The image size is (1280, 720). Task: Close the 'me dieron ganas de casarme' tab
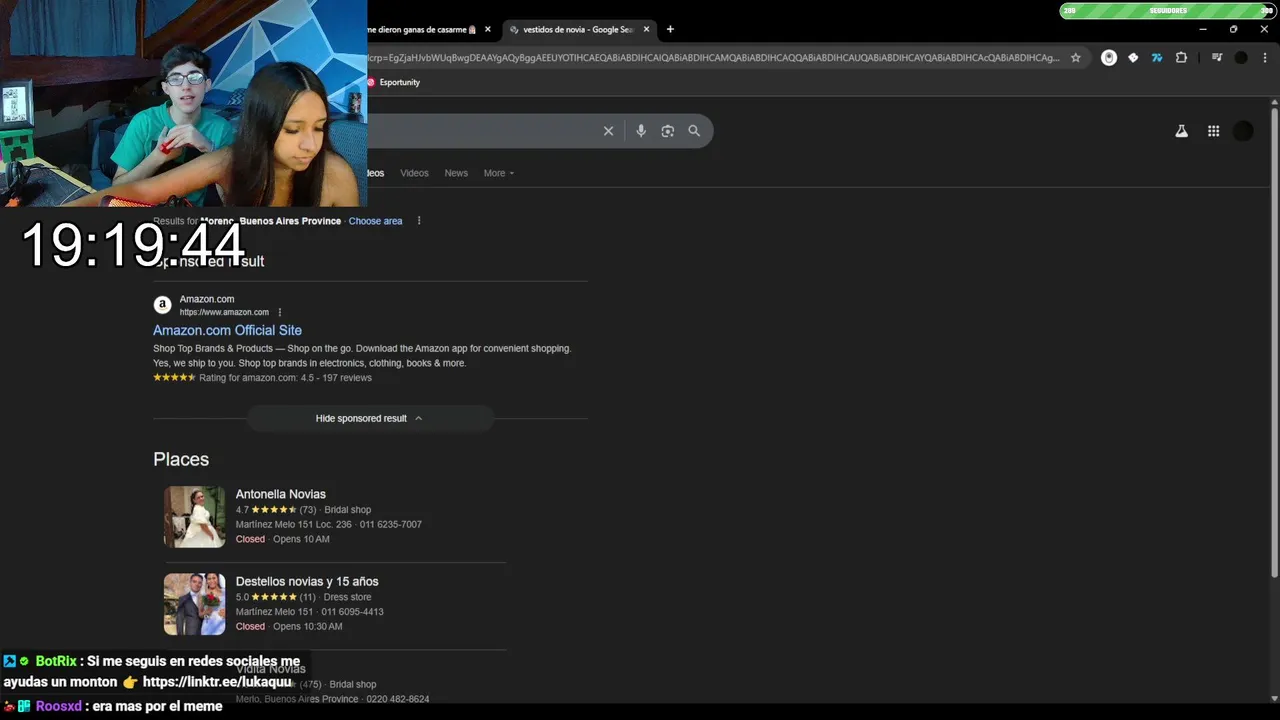[x=487, y=29]
